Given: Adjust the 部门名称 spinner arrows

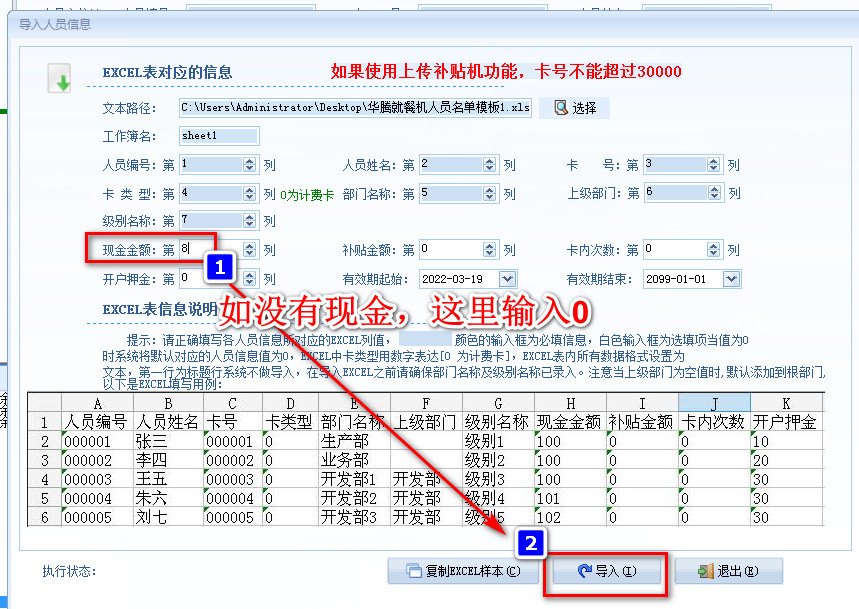Looking at the screenshot, I should click(x=490, y=193).
